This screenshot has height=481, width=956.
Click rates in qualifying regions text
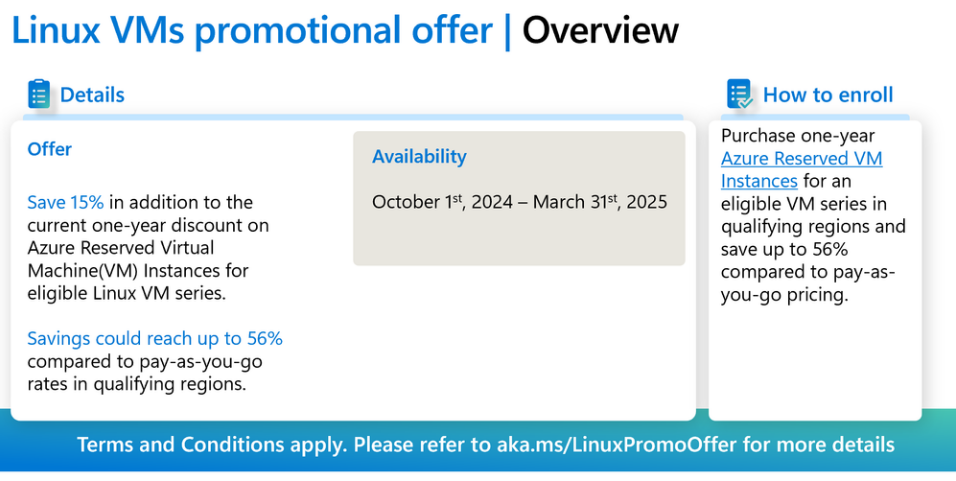(x=137, y=384)
